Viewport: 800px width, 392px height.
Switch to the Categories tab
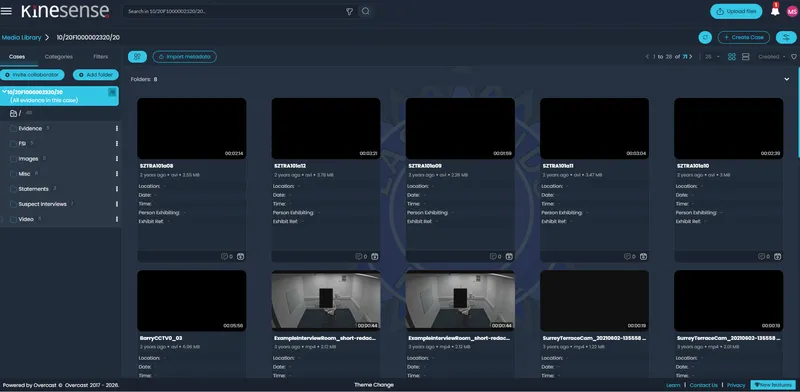[x=59, y=57]
